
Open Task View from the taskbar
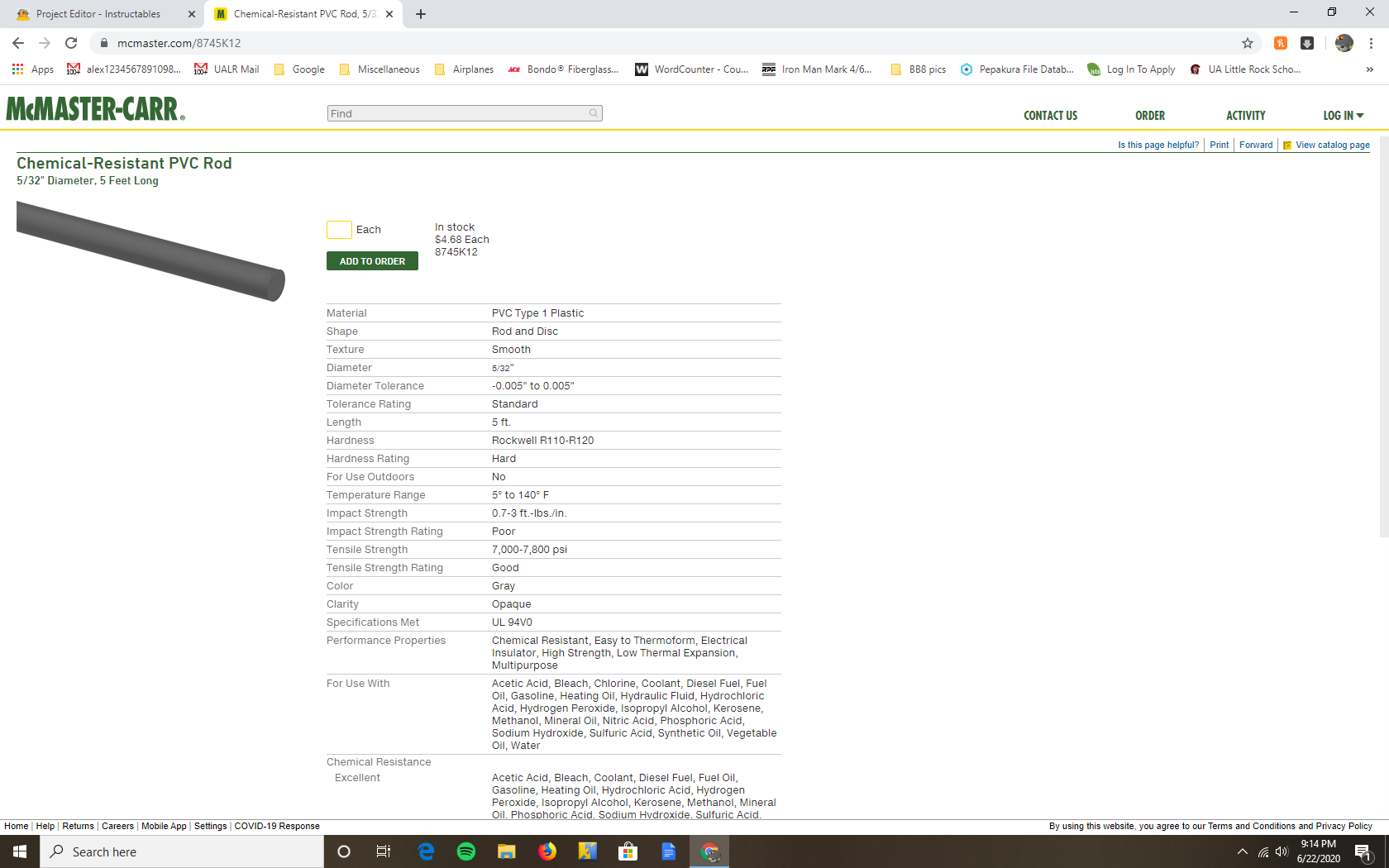(x=384, y=851)
